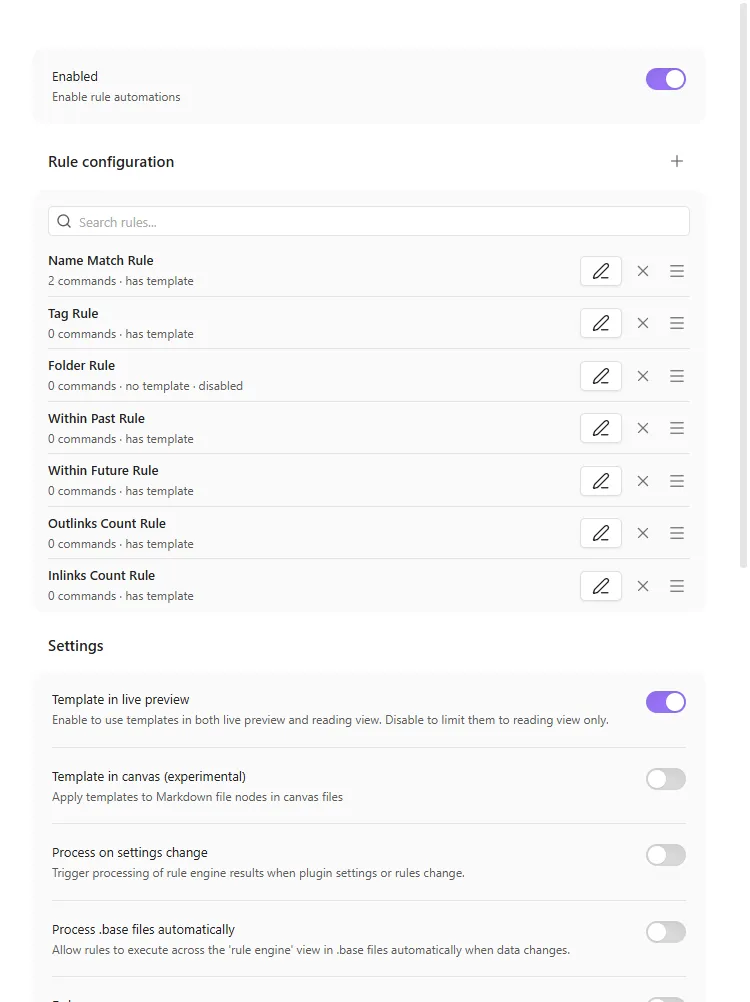This screenshot has width=750, height=1002.
Task: Click the Within Future Rule name
Action: click(103, 471)
